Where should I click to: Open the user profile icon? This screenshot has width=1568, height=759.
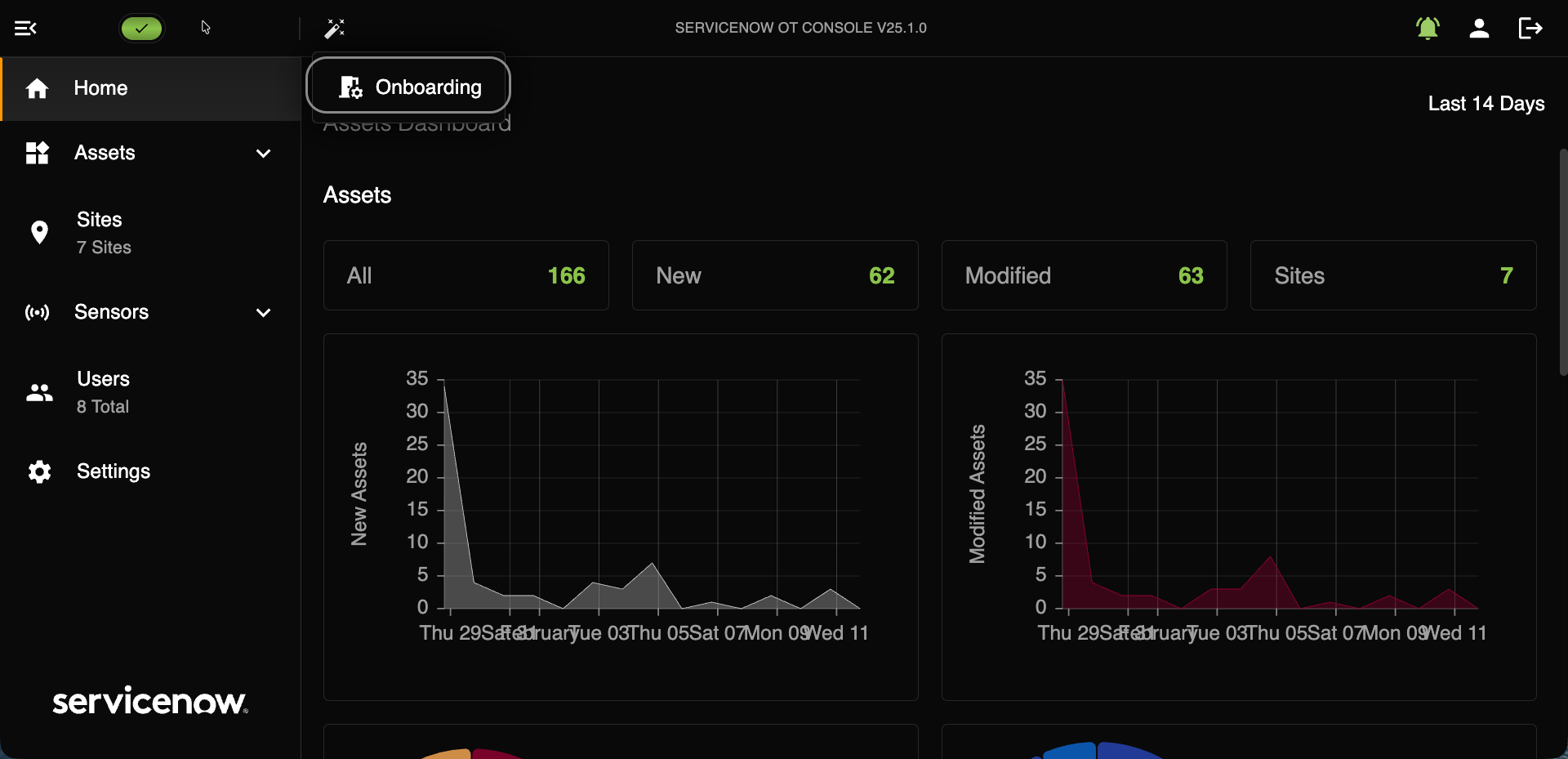point(1479,29)
